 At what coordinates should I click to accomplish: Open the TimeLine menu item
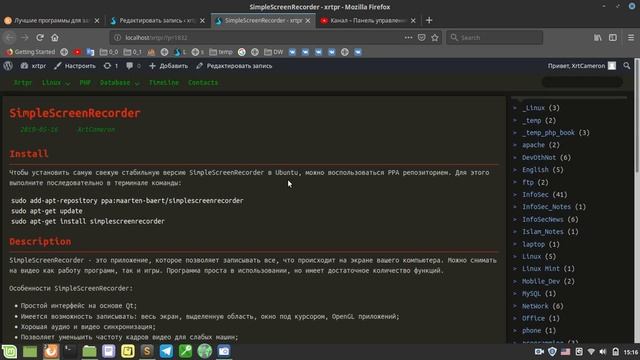pyautogui.click(x=164, y=82)
